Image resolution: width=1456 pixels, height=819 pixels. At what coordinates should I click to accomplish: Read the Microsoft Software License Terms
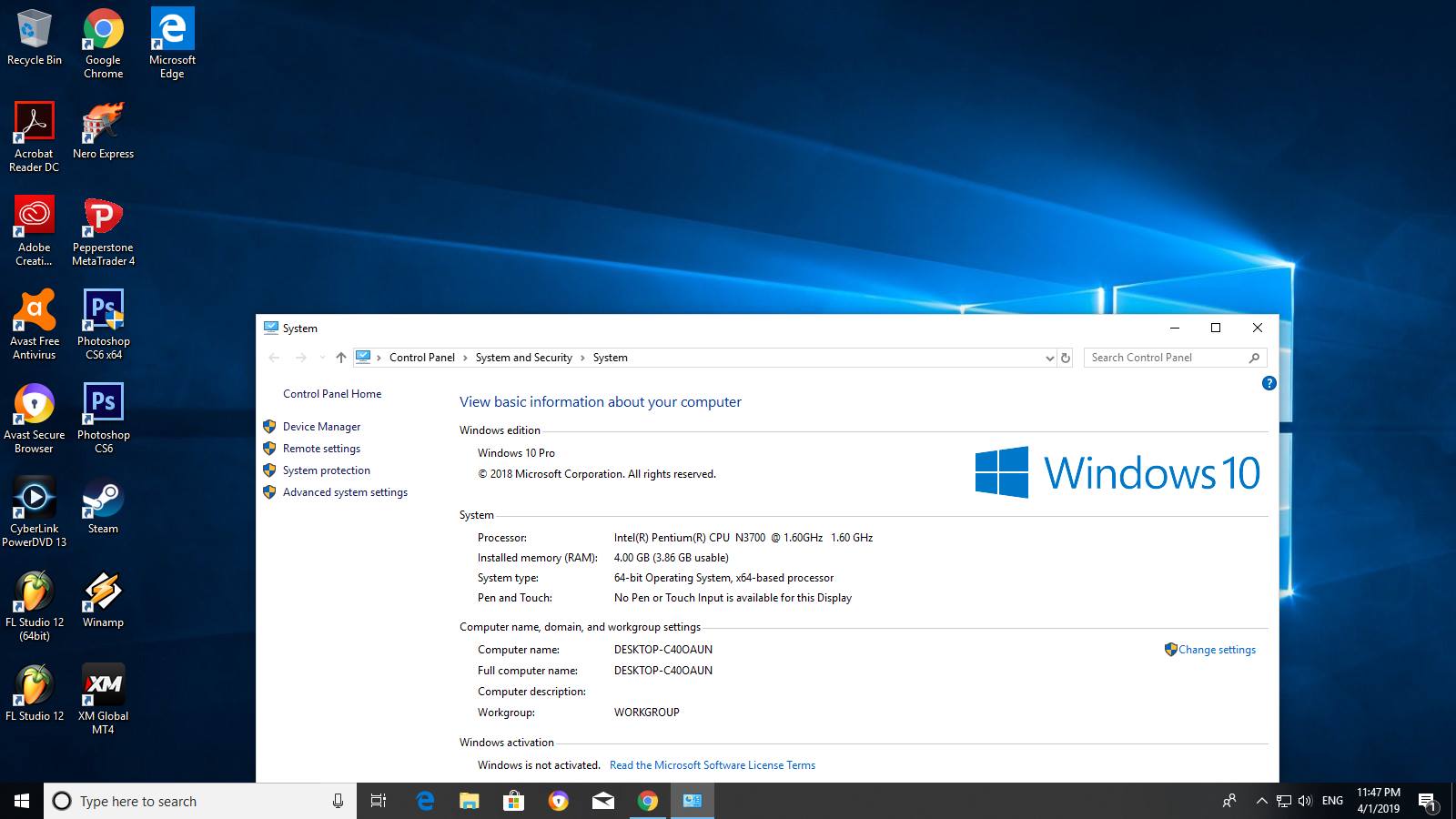(713, 765)
